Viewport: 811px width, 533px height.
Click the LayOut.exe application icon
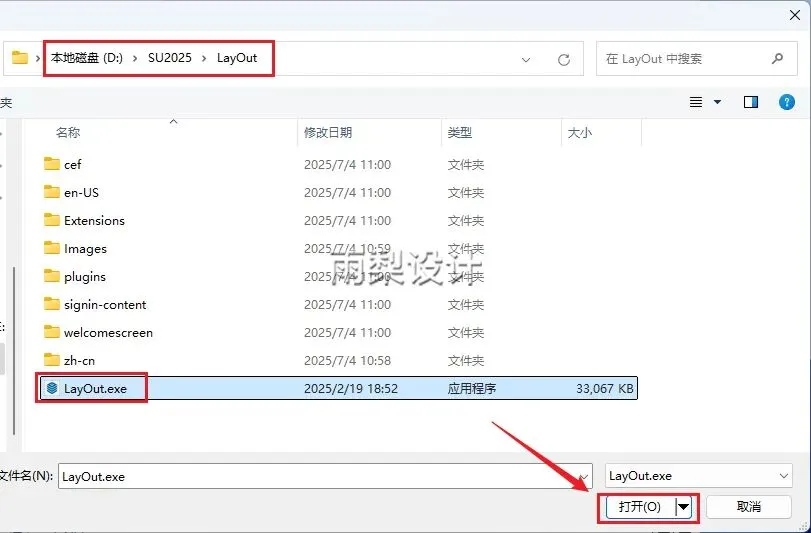(52, 388)
